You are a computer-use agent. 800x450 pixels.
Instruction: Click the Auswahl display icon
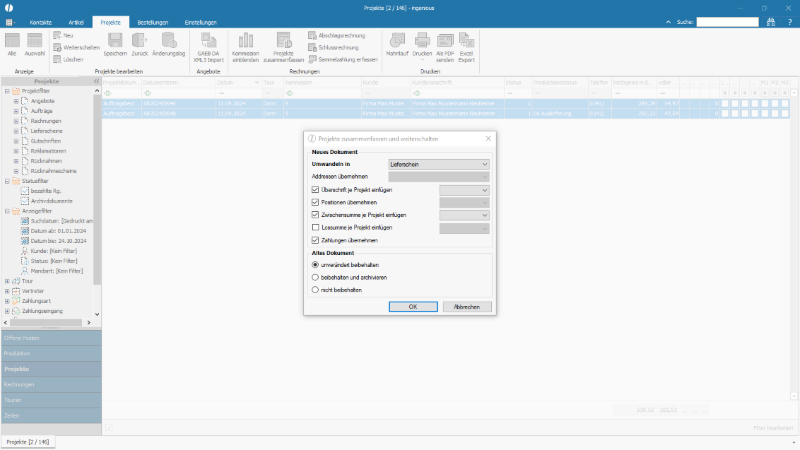coord(35,40)
